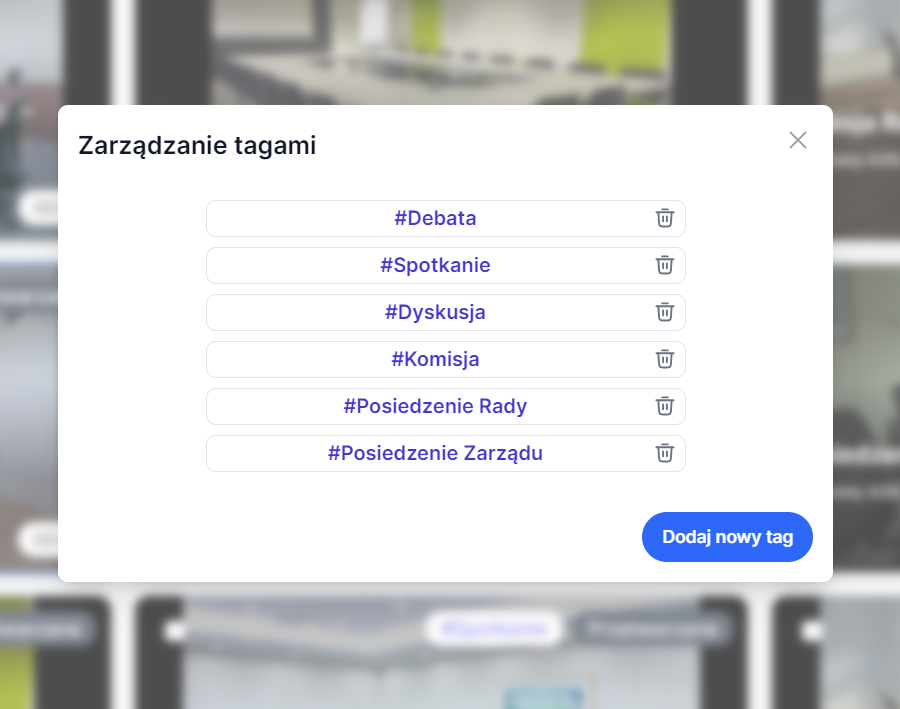Image resolution: width=900 pixels, height=709 pixels.
Task: Select the #Debata tag label
Action: tap(435, 218)
